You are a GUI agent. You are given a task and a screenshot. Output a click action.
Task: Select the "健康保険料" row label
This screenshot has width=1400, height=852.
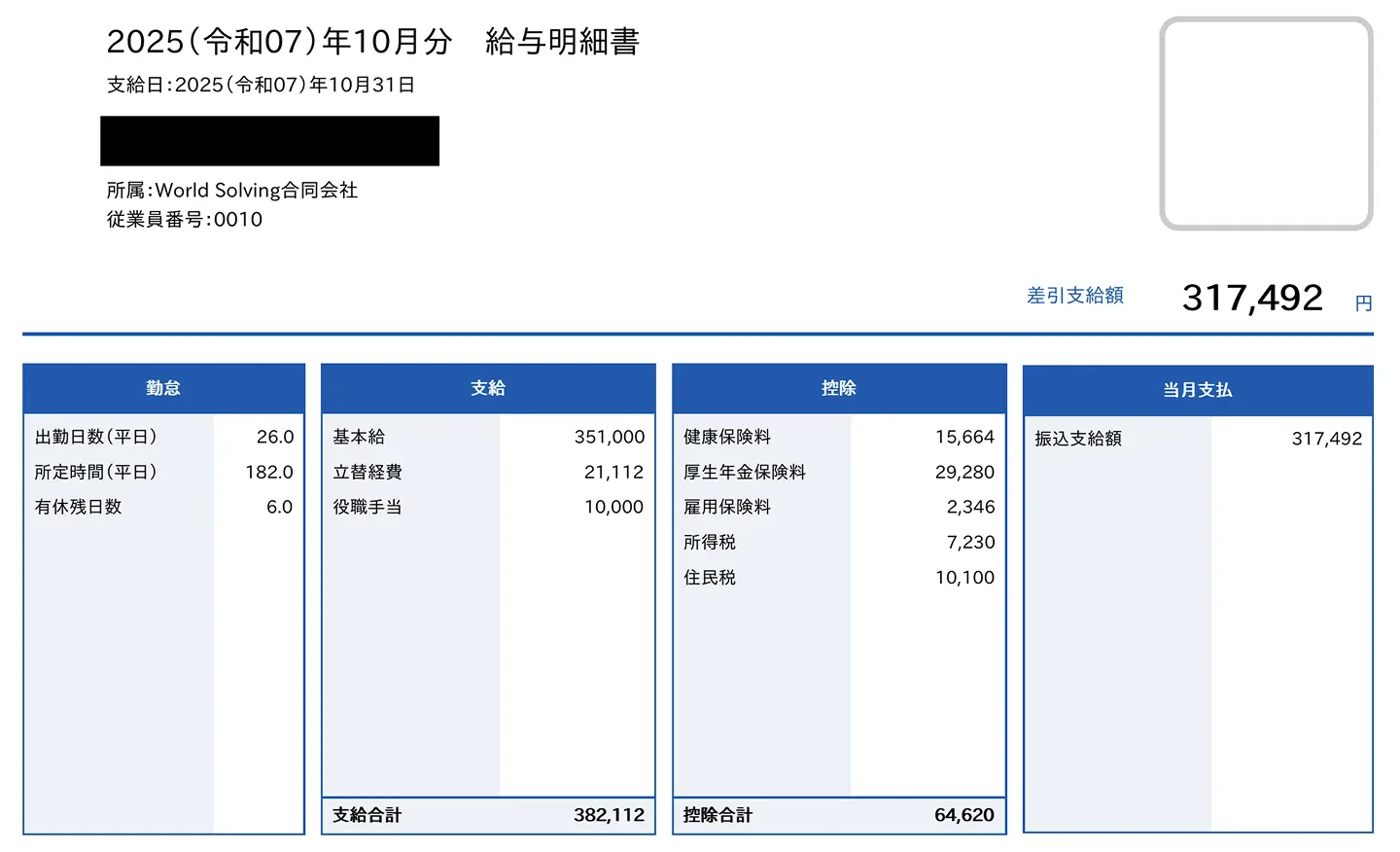pyautogui.click(x=727, y=437)
